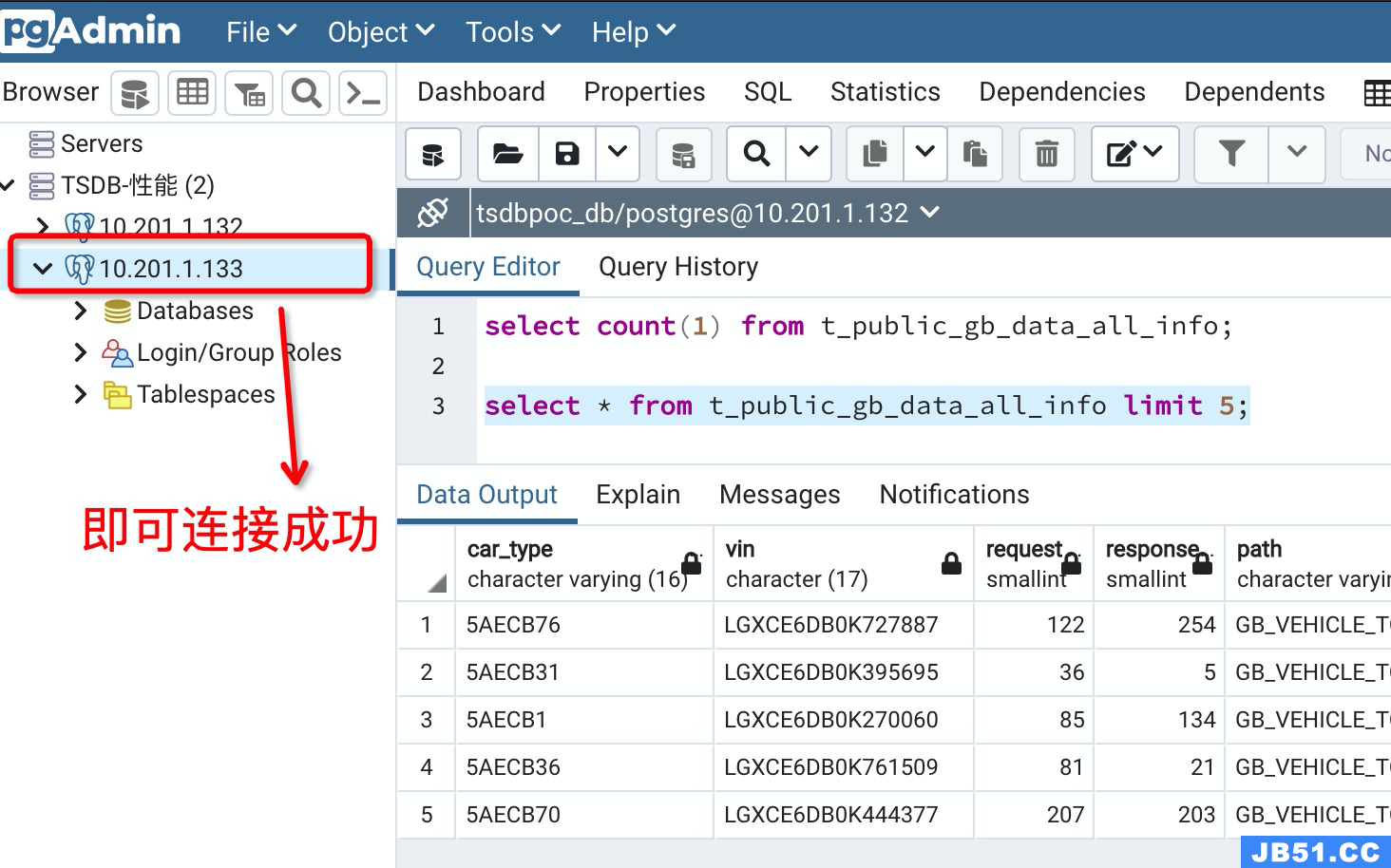Switch to the Statistics tab

tap(885, 92)
